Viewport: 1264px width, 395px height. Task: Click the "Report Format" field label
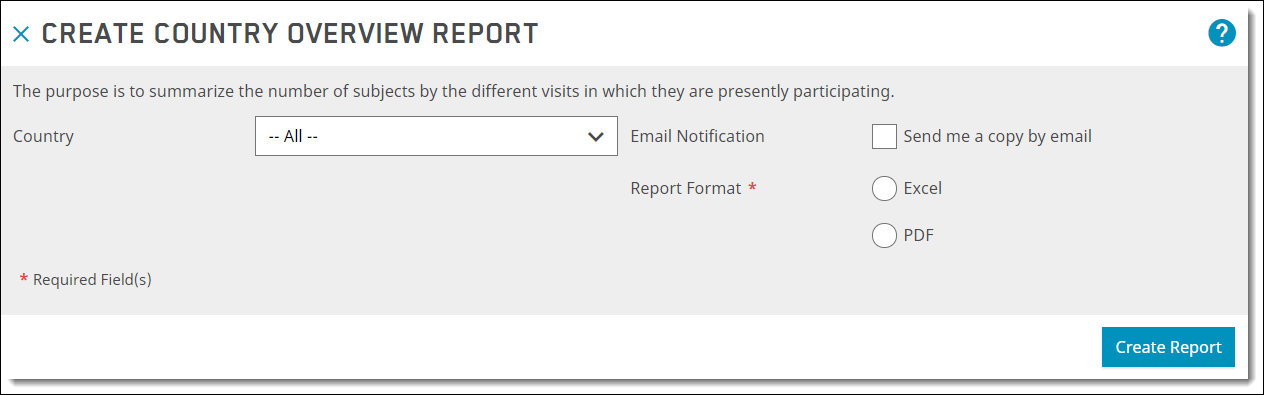pos(686,188)
